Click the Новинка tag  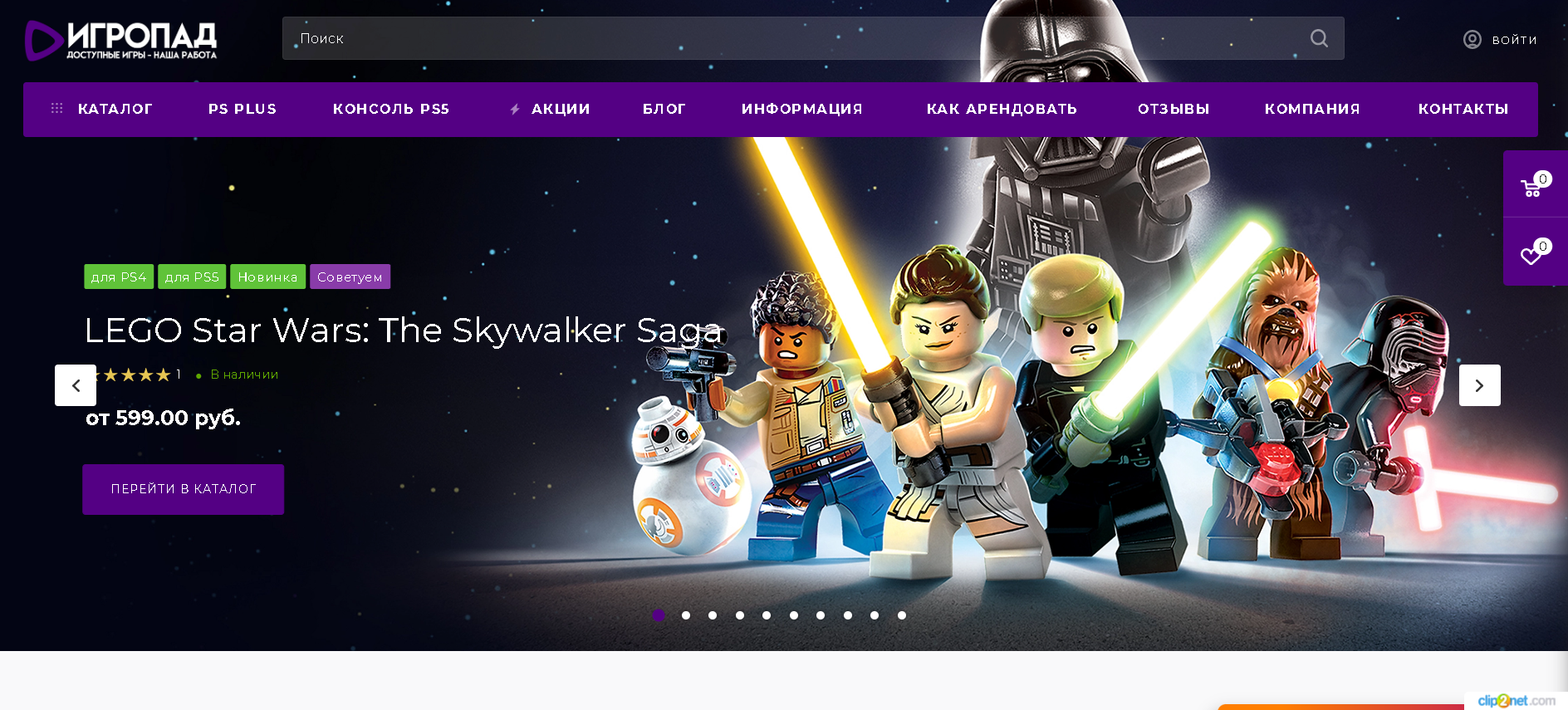[x=267, y=277]
